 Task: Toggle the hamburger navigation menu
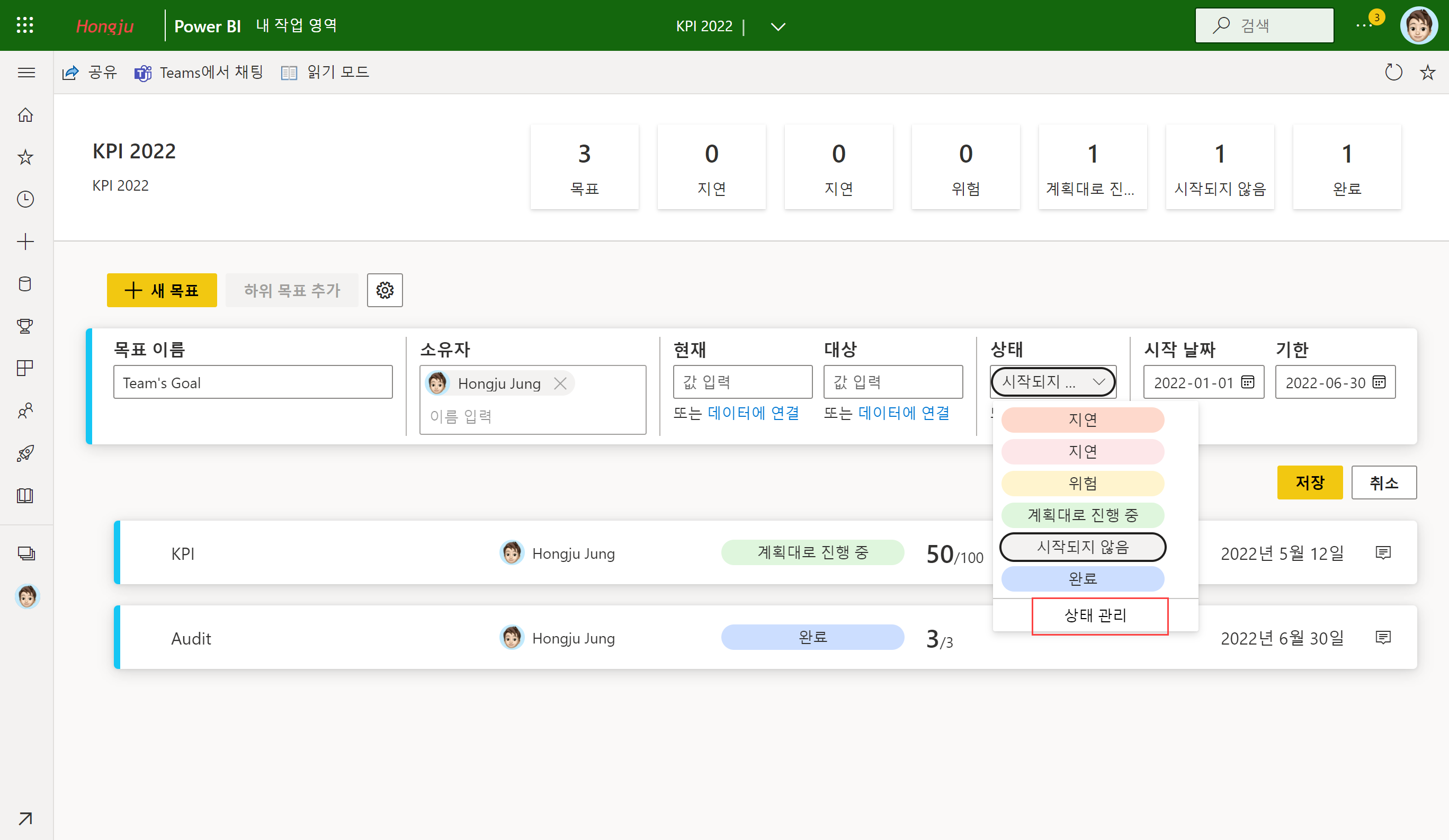pos(26,73)
